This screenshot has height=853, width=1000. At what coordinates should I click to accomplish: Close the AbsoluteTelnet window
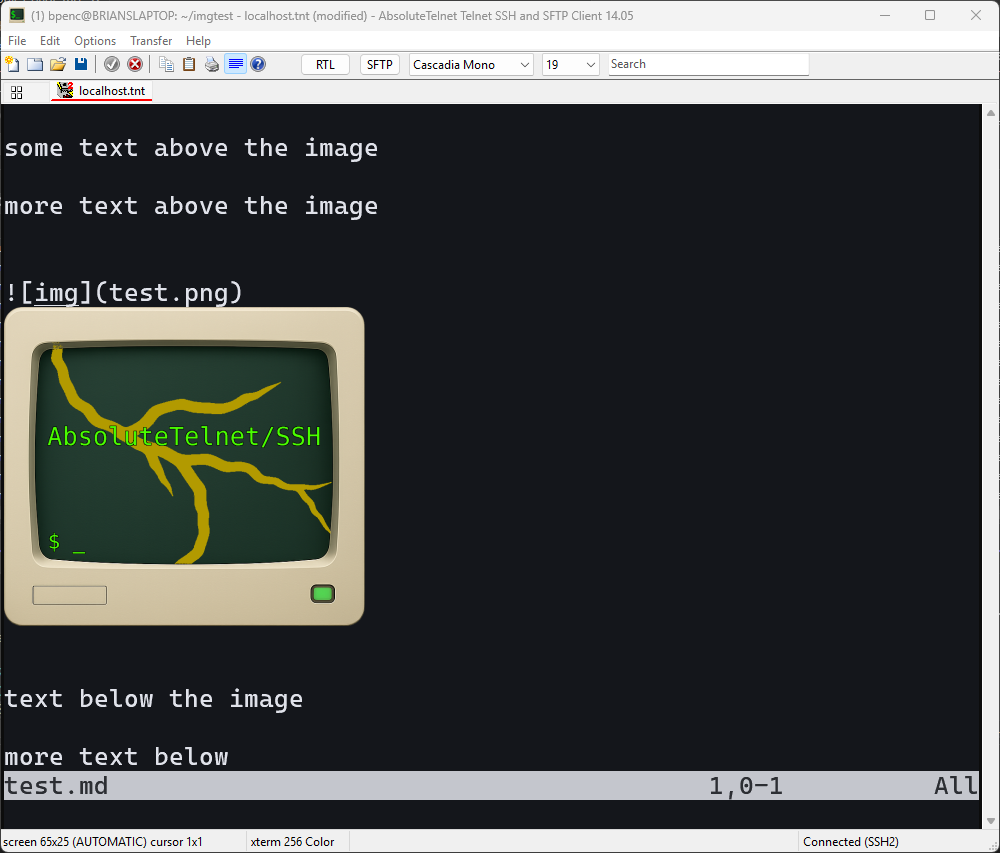coord(976,15)
